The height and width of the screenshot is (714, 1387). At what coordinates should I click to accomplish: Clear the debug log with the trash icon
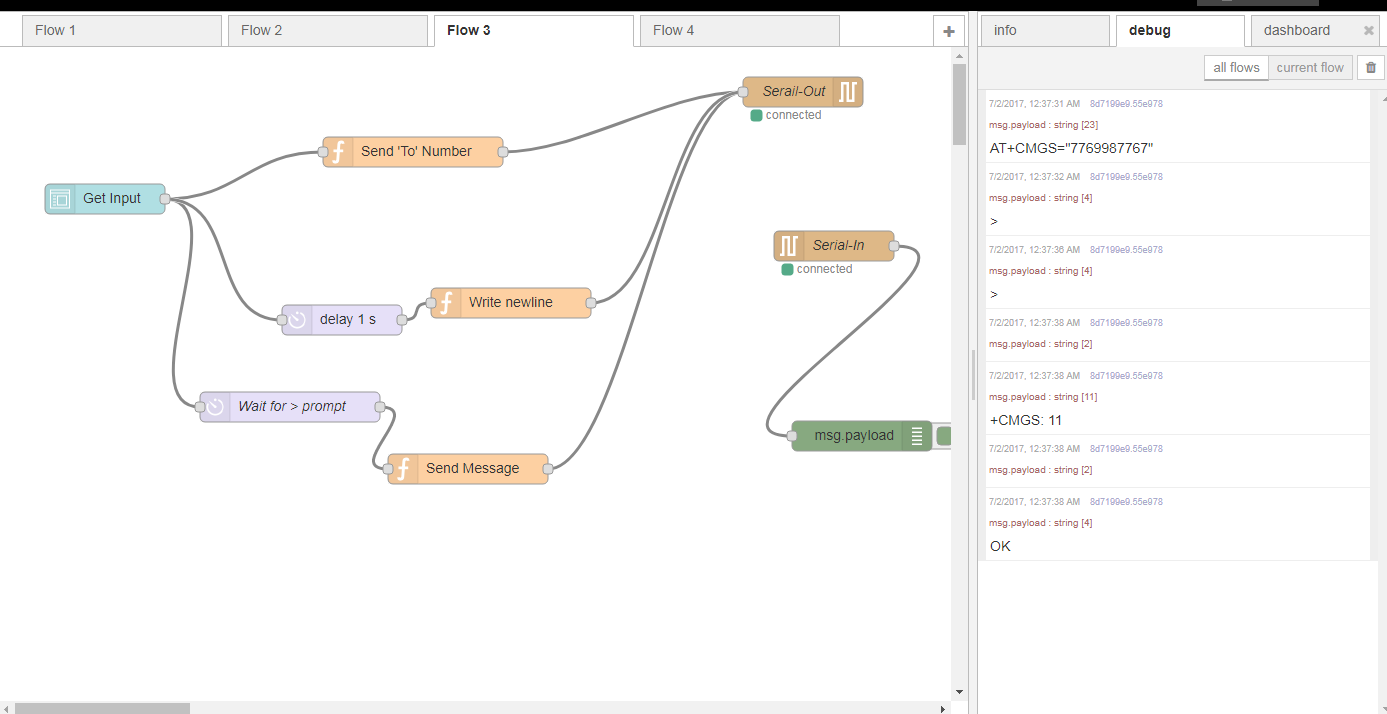click(1370, 68)
